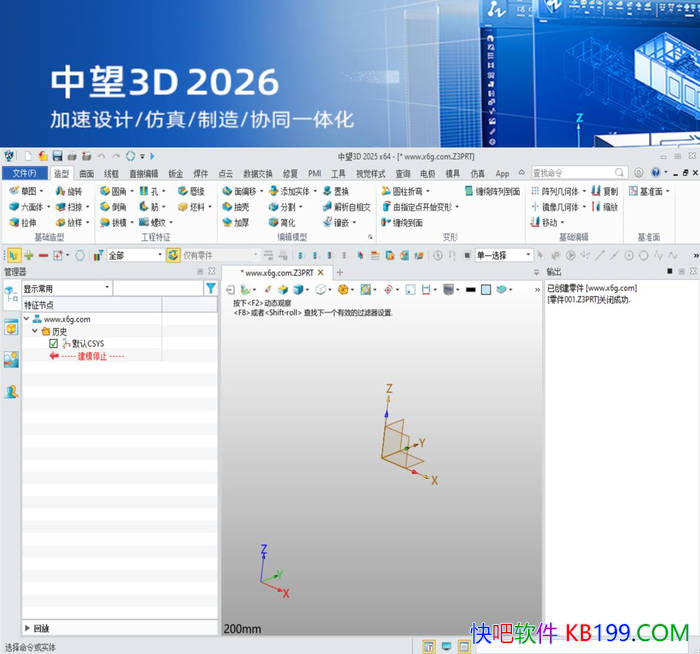Image resolution: width=700 pixels, height=654 pixels.
Task: Toggle the highlighted icon beside 仅有零件
Action: [x=173, y=255]
